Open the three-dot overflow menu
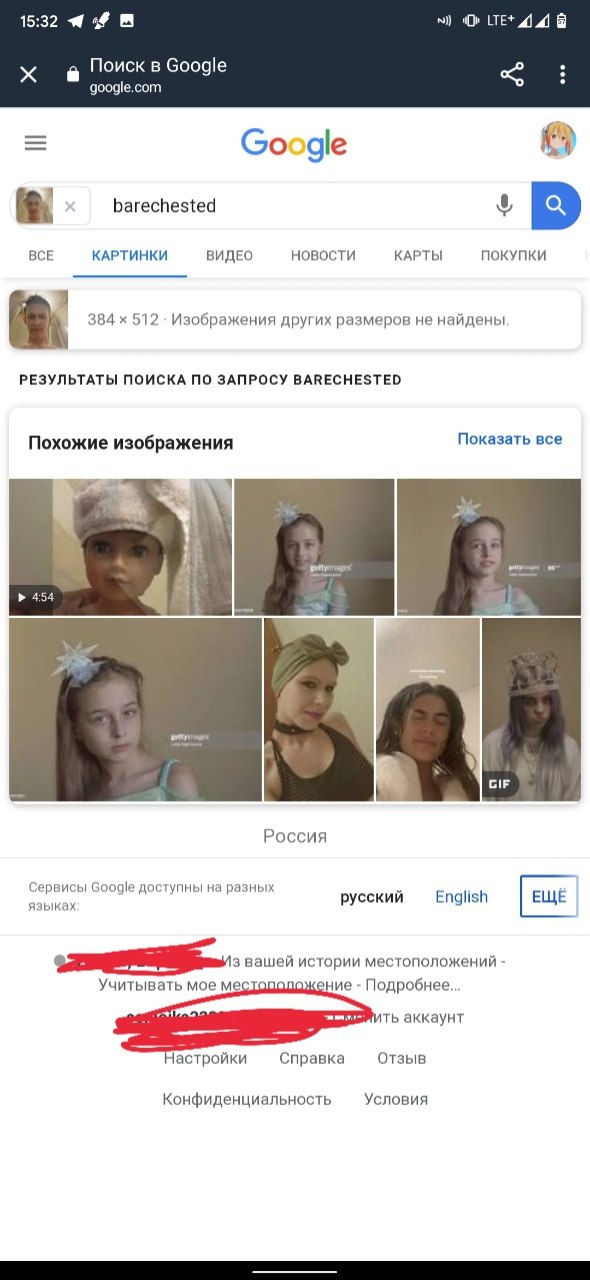Screen dimensions: 590x1280 point(563,75)
